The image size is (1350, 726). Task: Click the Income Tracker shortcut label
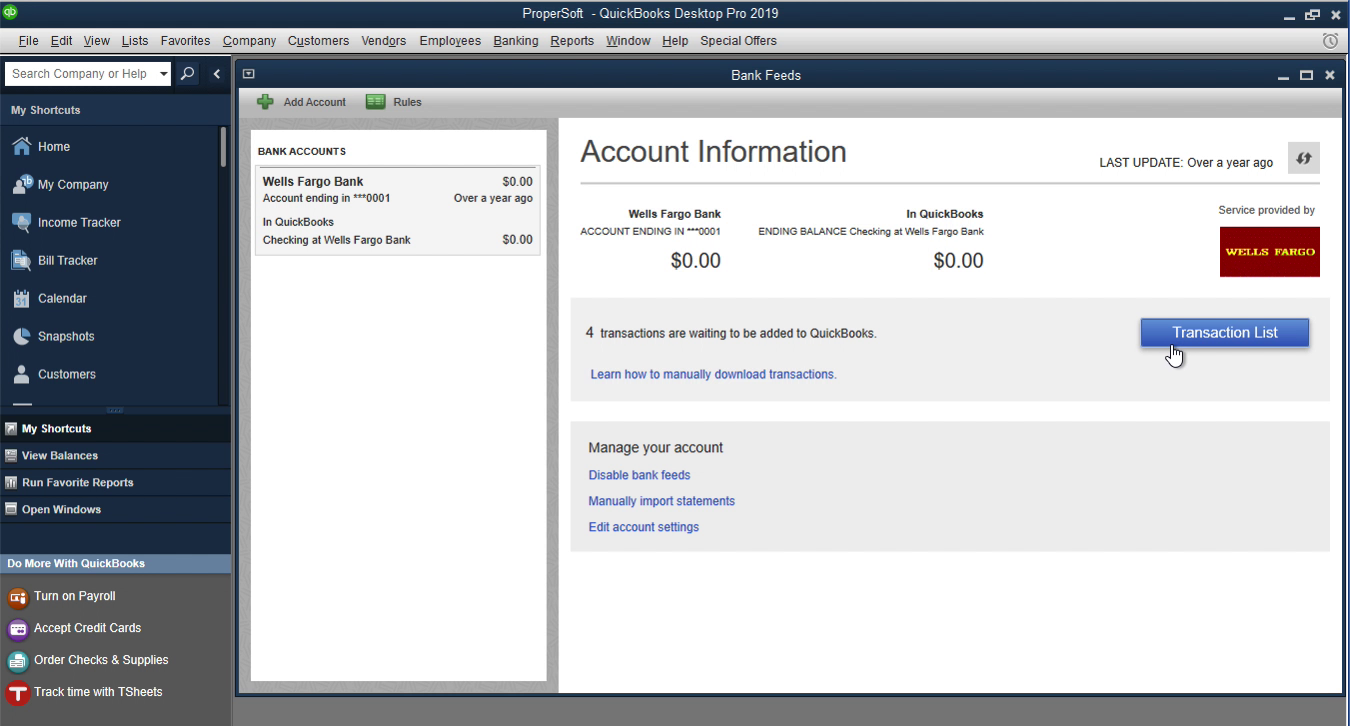(x=79, y=222)
